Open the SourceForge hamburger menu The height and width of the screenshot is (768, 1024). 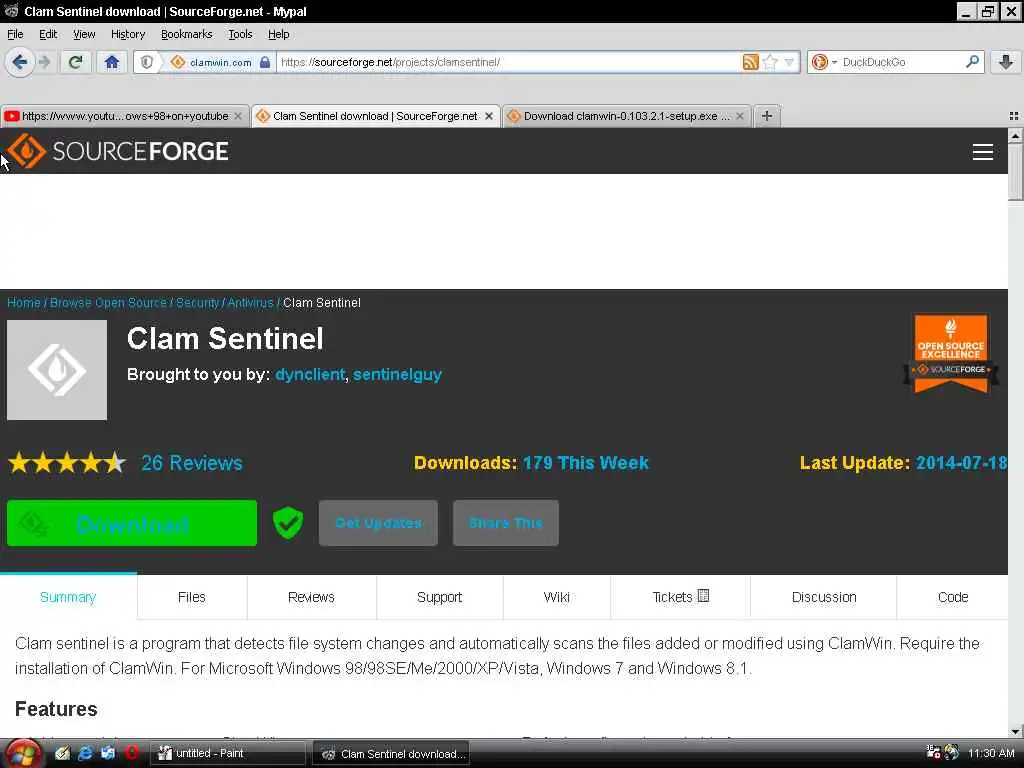click(x=982, y=152)
